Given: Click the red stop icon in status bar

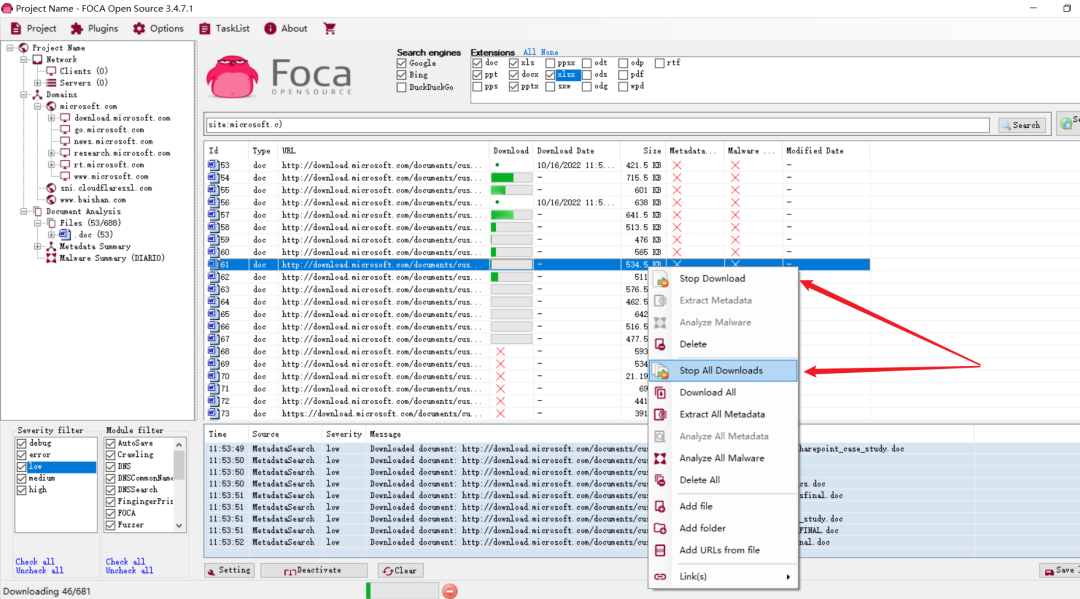Looking at the screenshot, I should [x=450, y=591].
